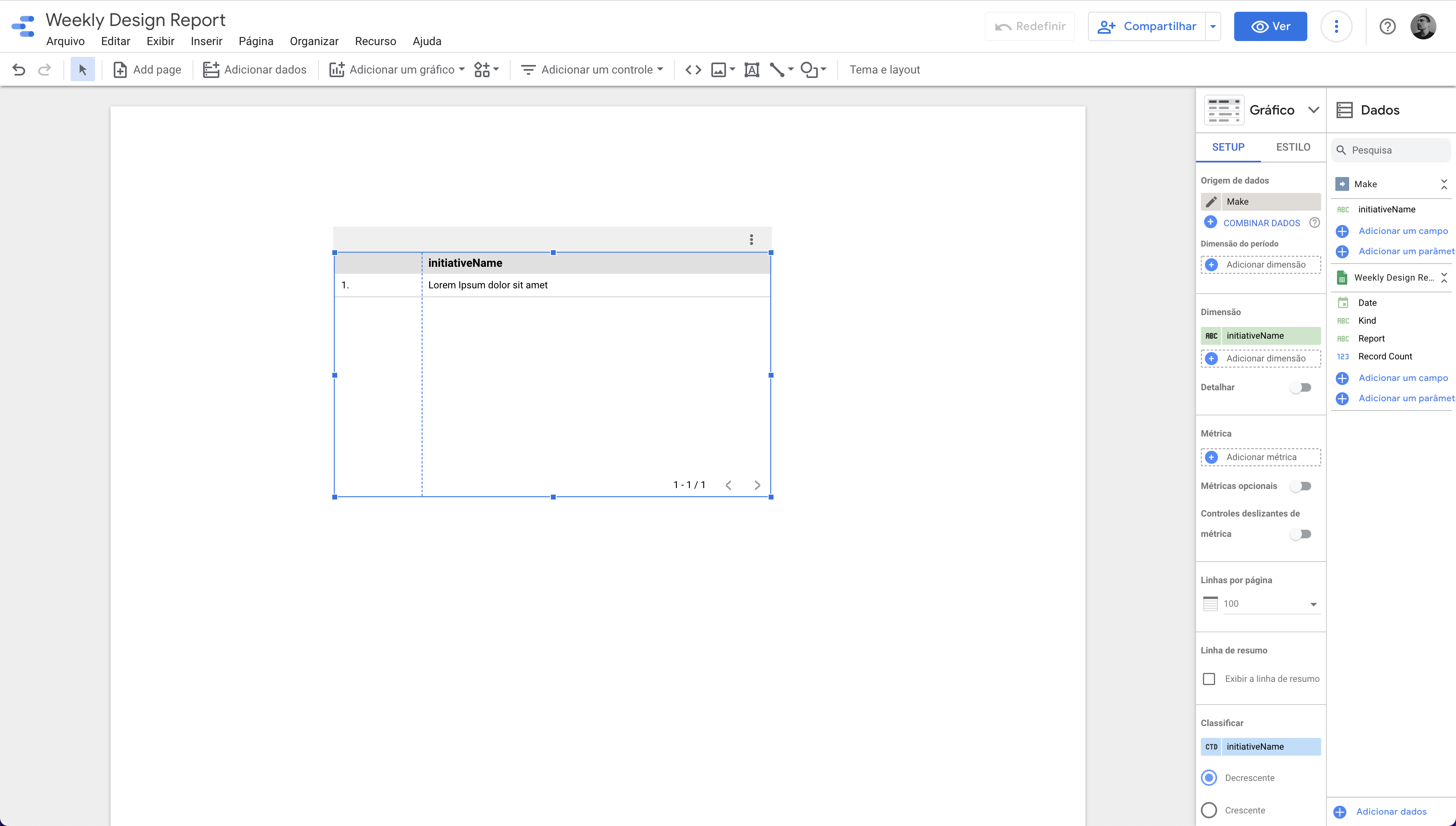
Task: Click the embed URL code icon
Action: pos(693,70)
